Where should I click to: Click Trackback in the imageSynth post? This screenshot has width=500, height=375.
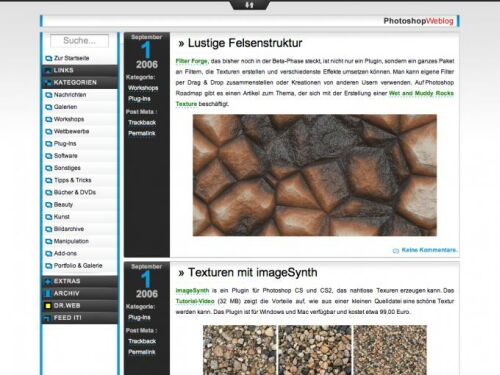142,341
